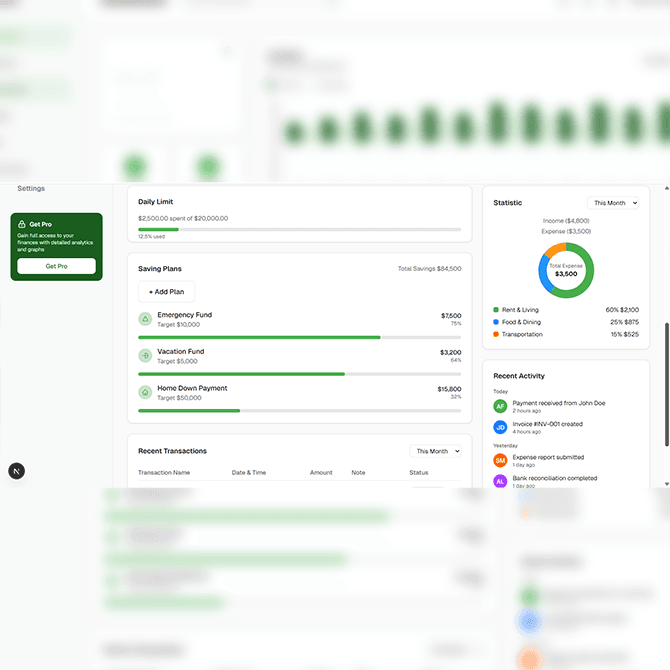Click the Home Down Payment house icon
Viewport: 670px width, 670px height.
tap(145, 392)
